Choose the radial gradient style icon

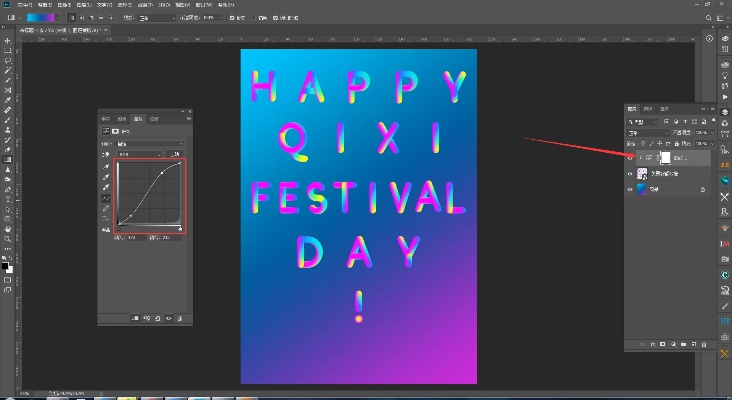pyautogui.click(x=82, y=18)
